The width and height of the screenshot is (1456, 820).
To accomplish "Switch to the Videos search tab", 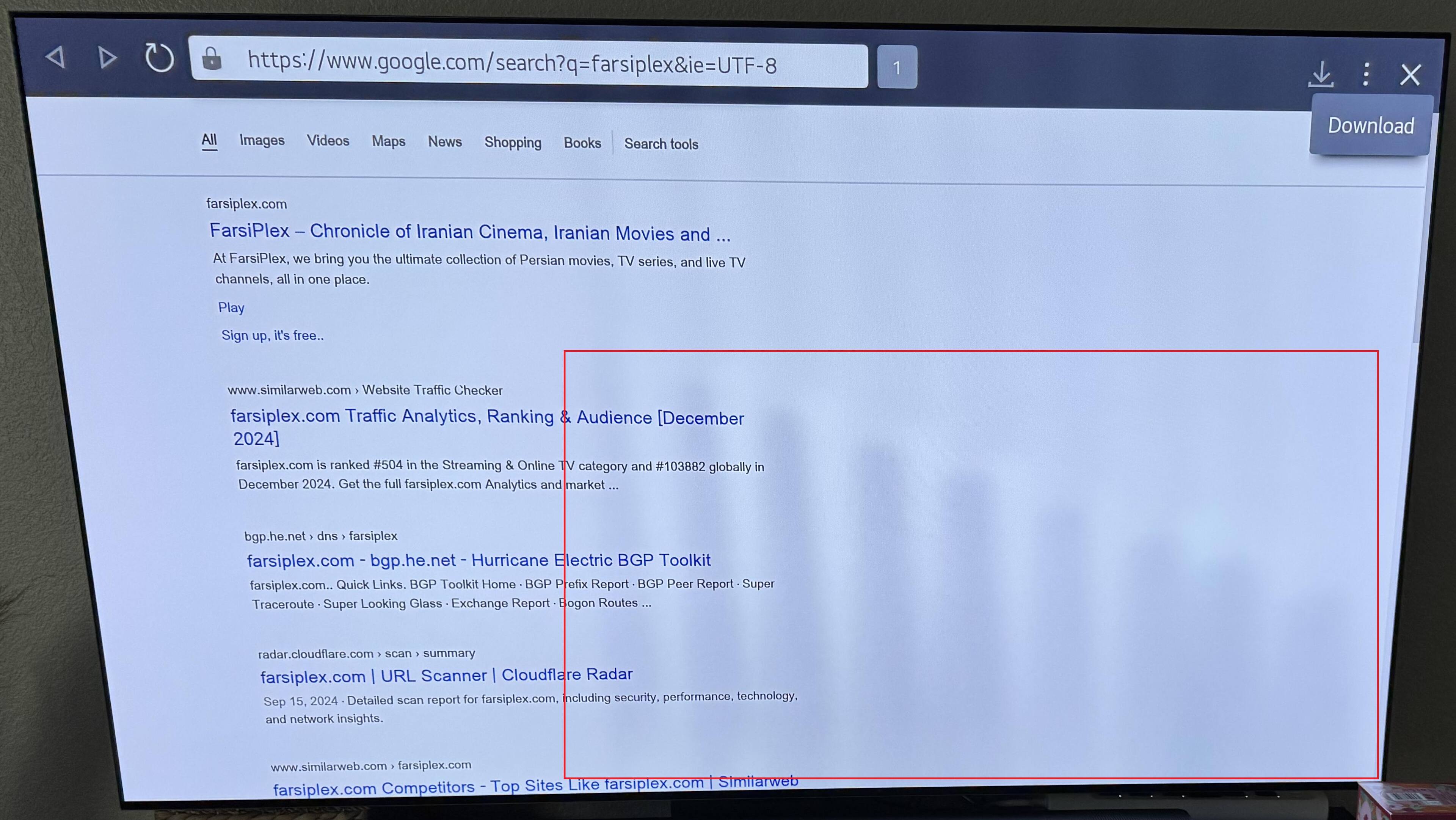I will (328, 141).
